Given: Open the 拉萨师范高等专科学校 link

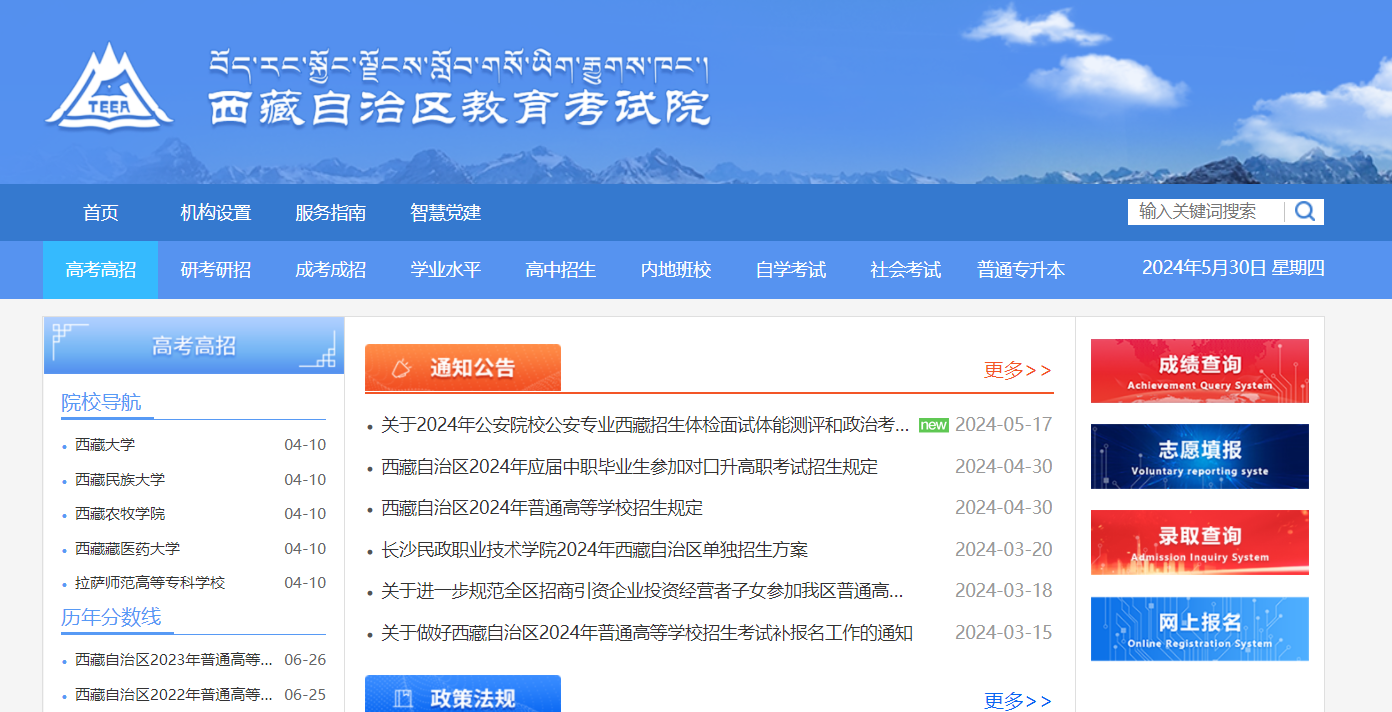Looking at the screenshot, I should 150,583.
